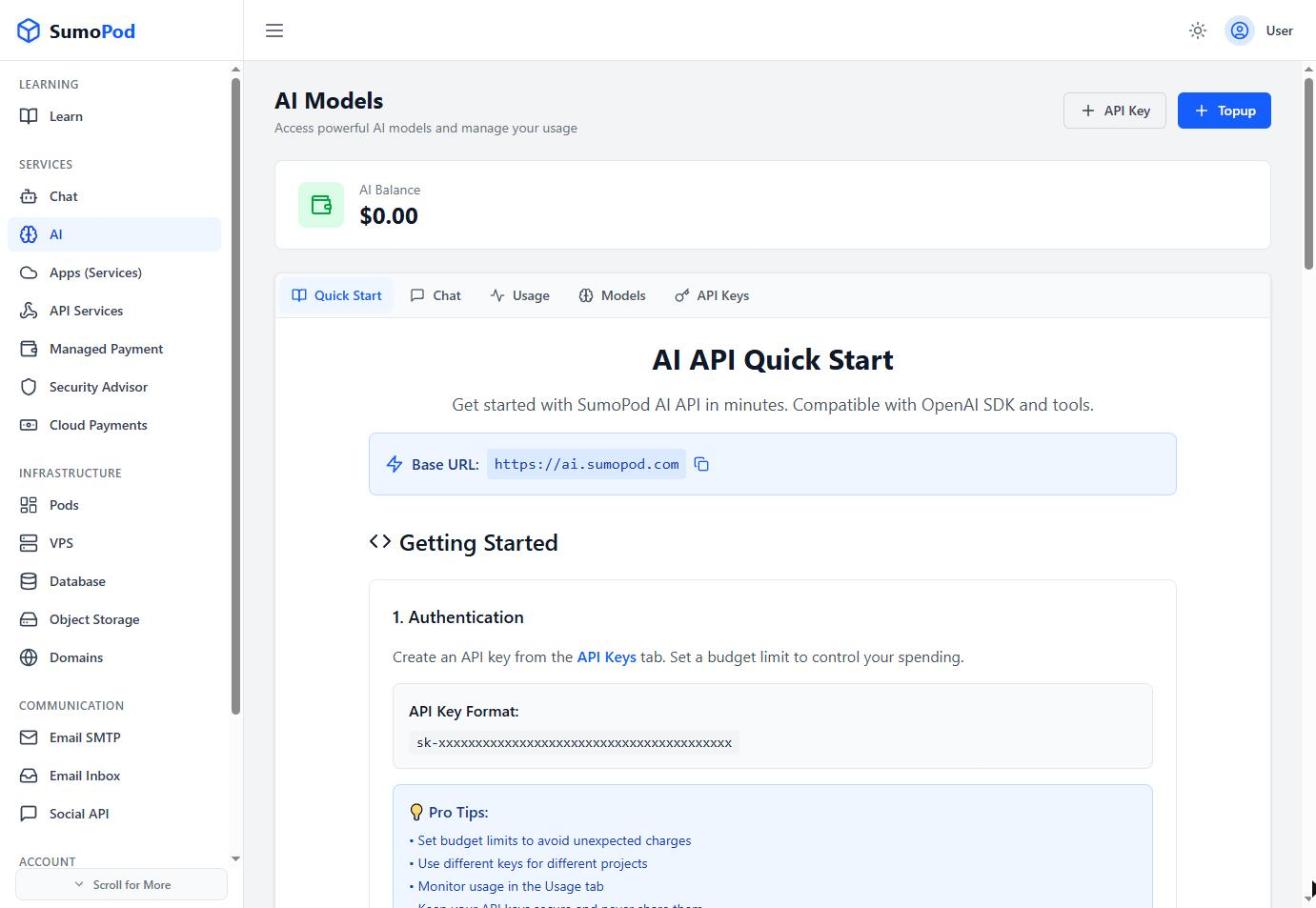Open Object Storage in the sidebar
Image resolution: width=1316 pixels, height=908 pixels.
pyautogui.click(x=114, y=619)
